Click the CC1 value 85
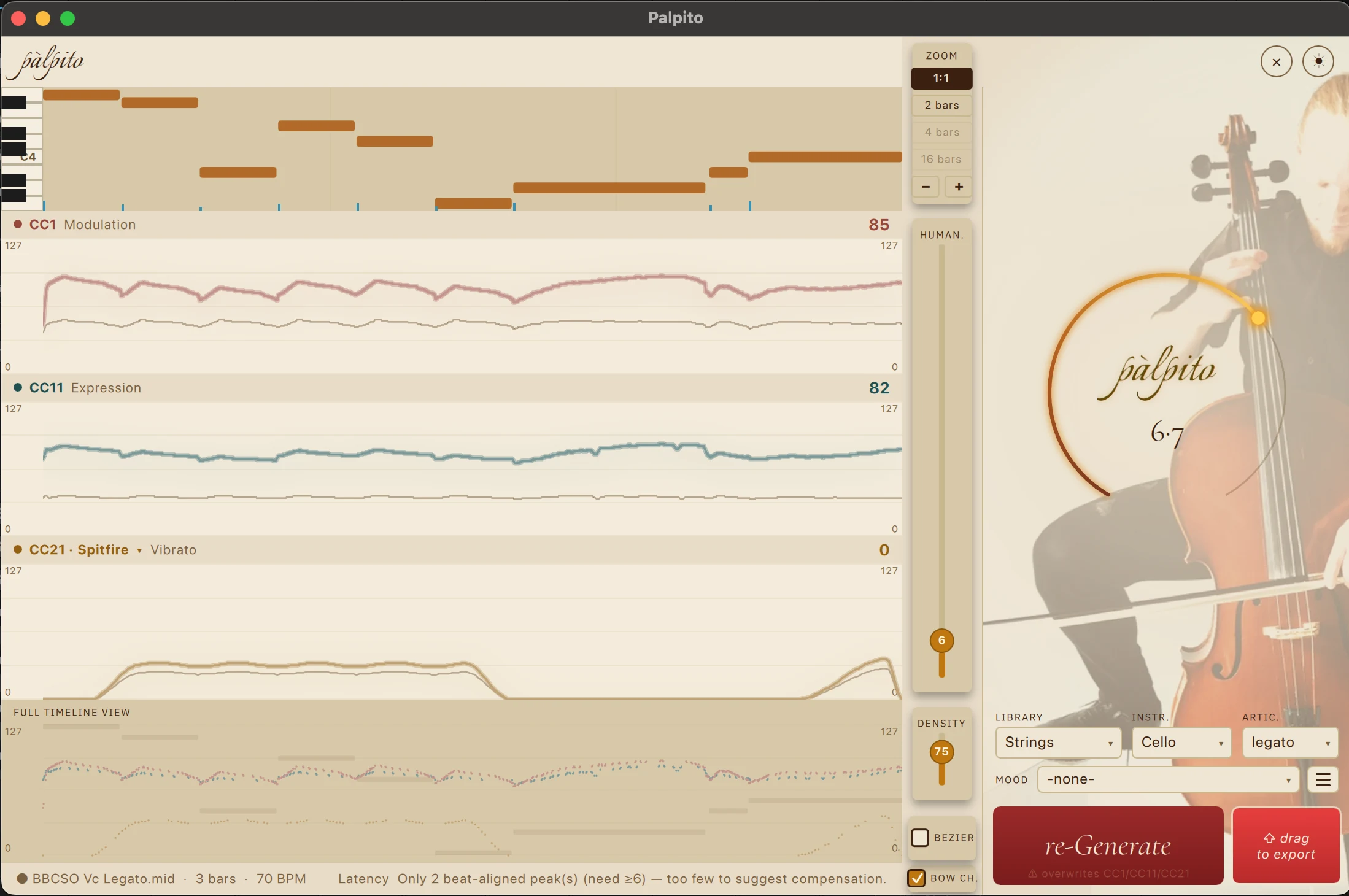Image resolution: width=1349 pixels, height=896 pixels. click(x=879, y=225)
